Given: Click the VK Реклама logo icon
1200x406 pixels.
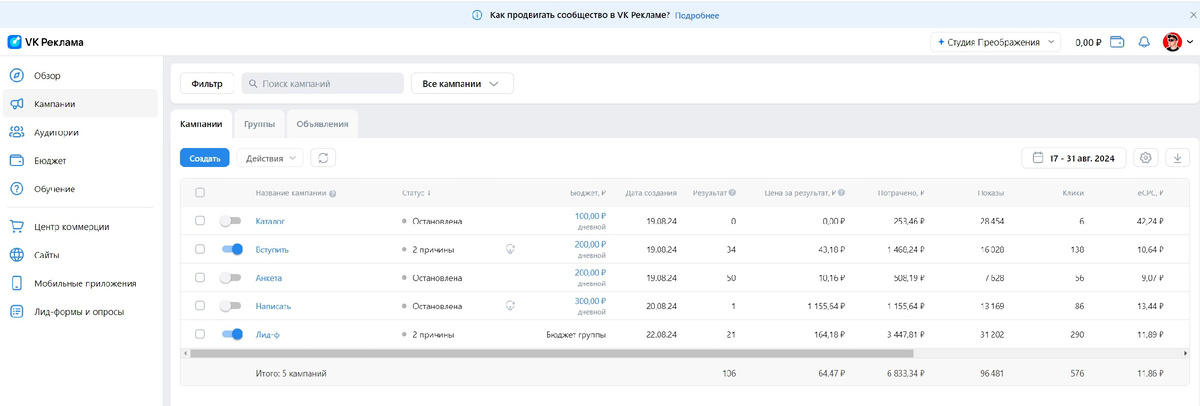Looking at the screenshot, I should (15, 42).
